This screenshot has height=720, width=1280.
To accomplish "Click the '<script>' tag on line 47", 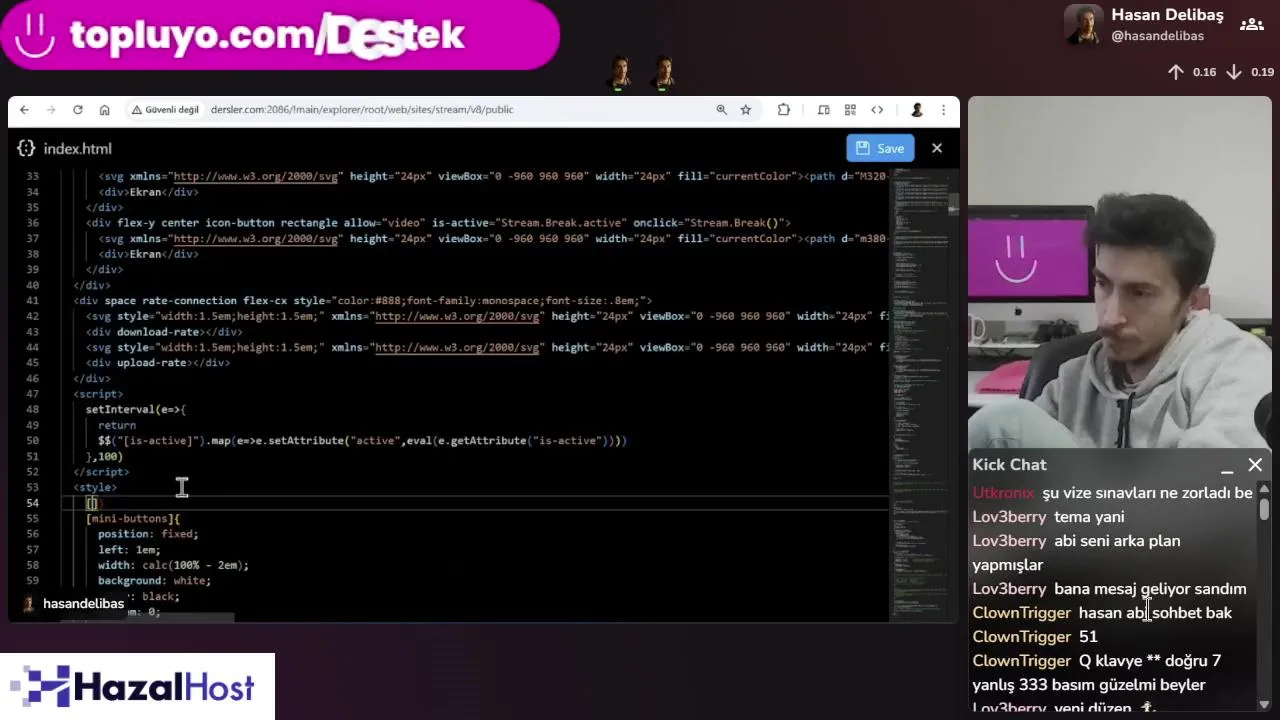I will (98, 394).
